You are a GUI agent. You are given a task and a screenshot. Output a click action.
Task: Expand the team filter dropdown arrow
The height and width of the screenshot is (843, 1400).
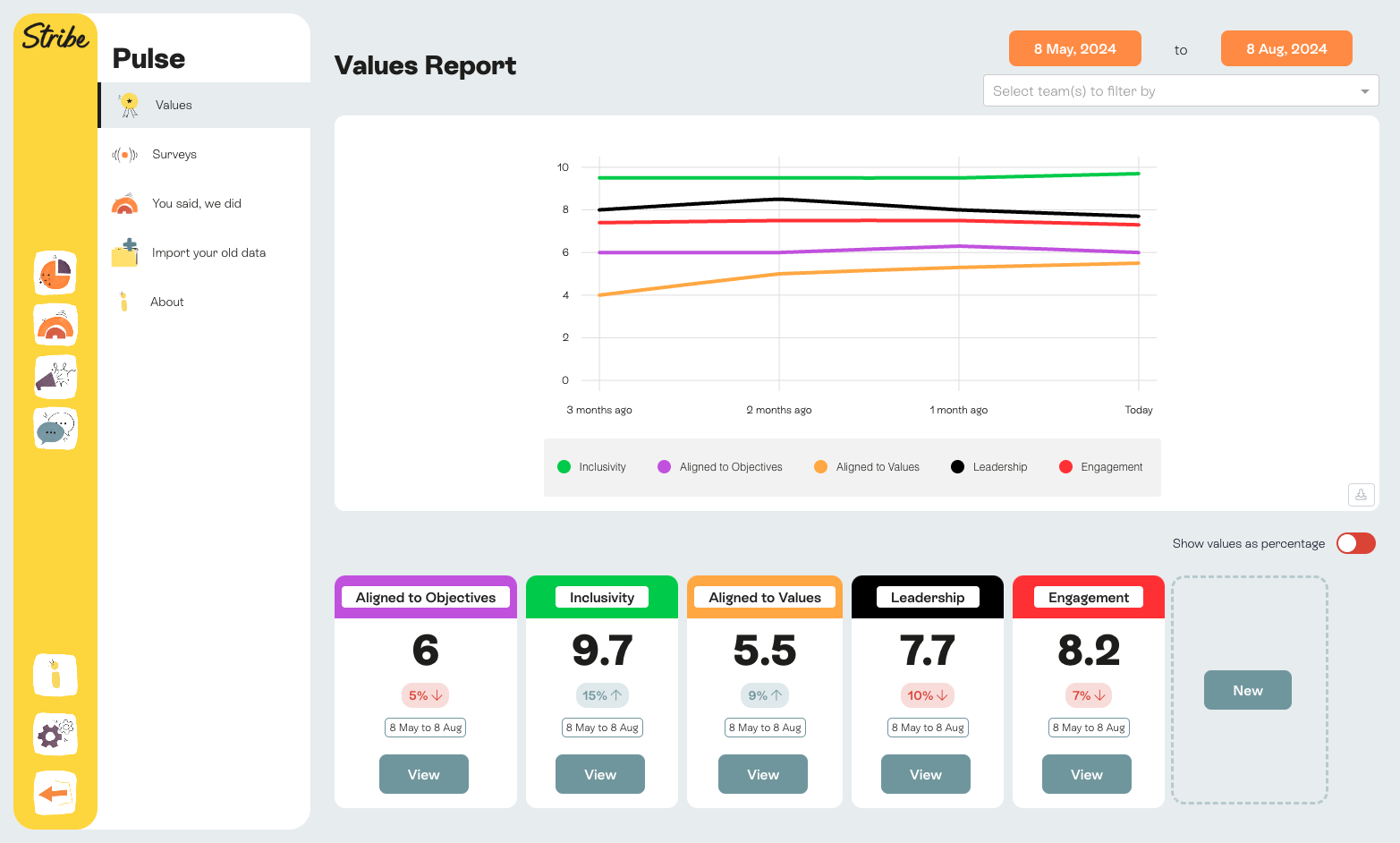click(x=1364, y=91)
